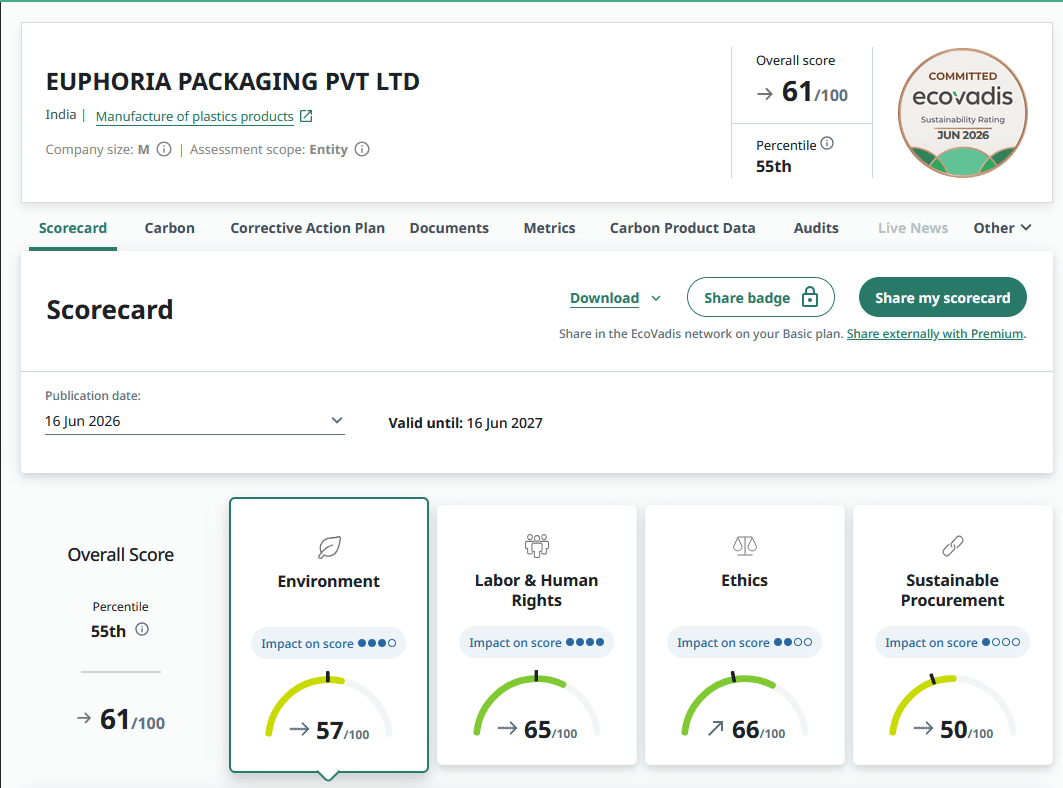Click info icon next to 55th overall percentile
Viewport: 1063px width, 788px height.
[142, 629]
